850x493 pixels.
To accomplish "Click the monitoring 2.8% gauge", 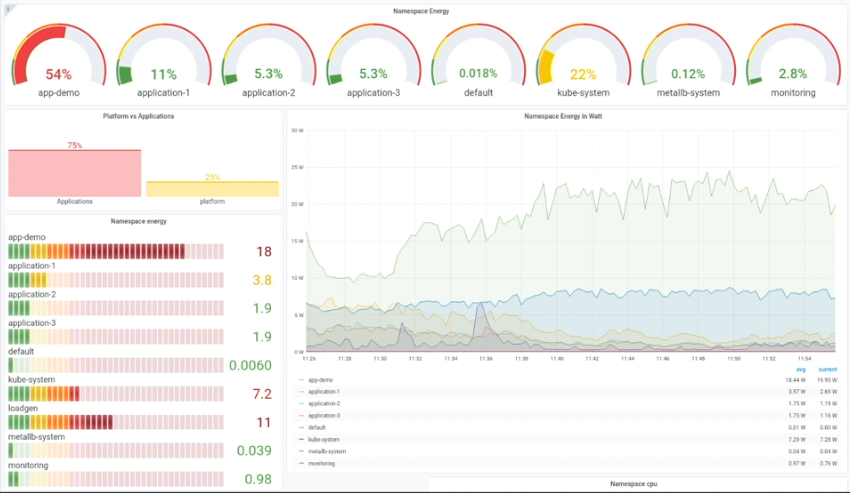I will click(792, 62).
